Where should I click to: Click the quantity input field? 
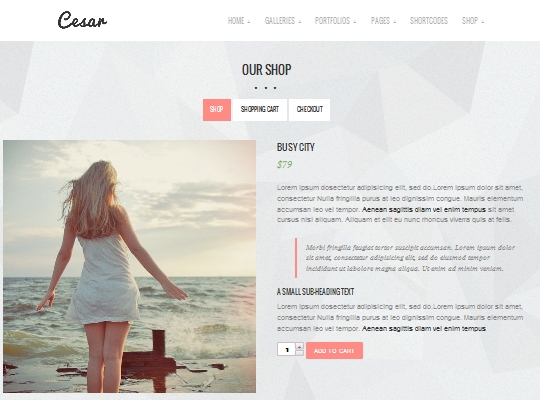tap(286, 349)
